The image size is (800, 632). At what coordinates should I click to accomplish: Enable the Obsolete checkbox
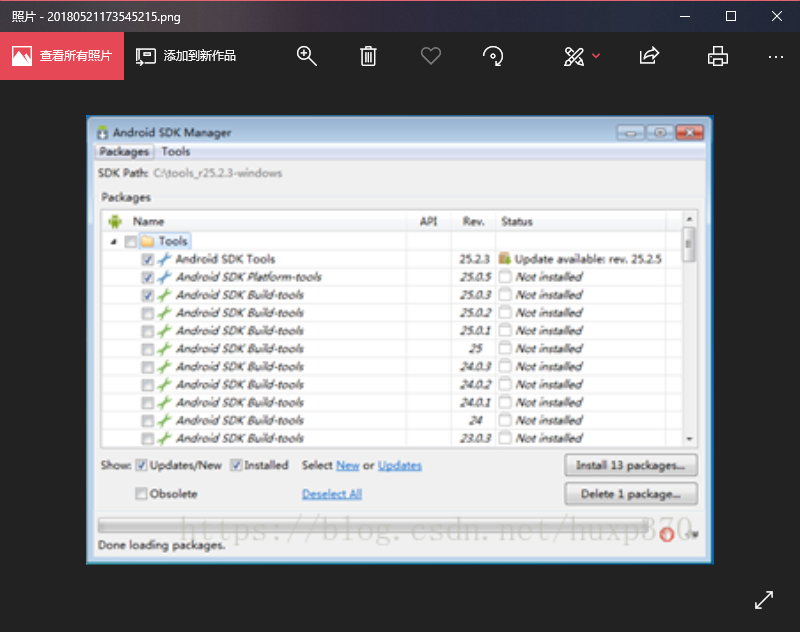click(141, 493)
